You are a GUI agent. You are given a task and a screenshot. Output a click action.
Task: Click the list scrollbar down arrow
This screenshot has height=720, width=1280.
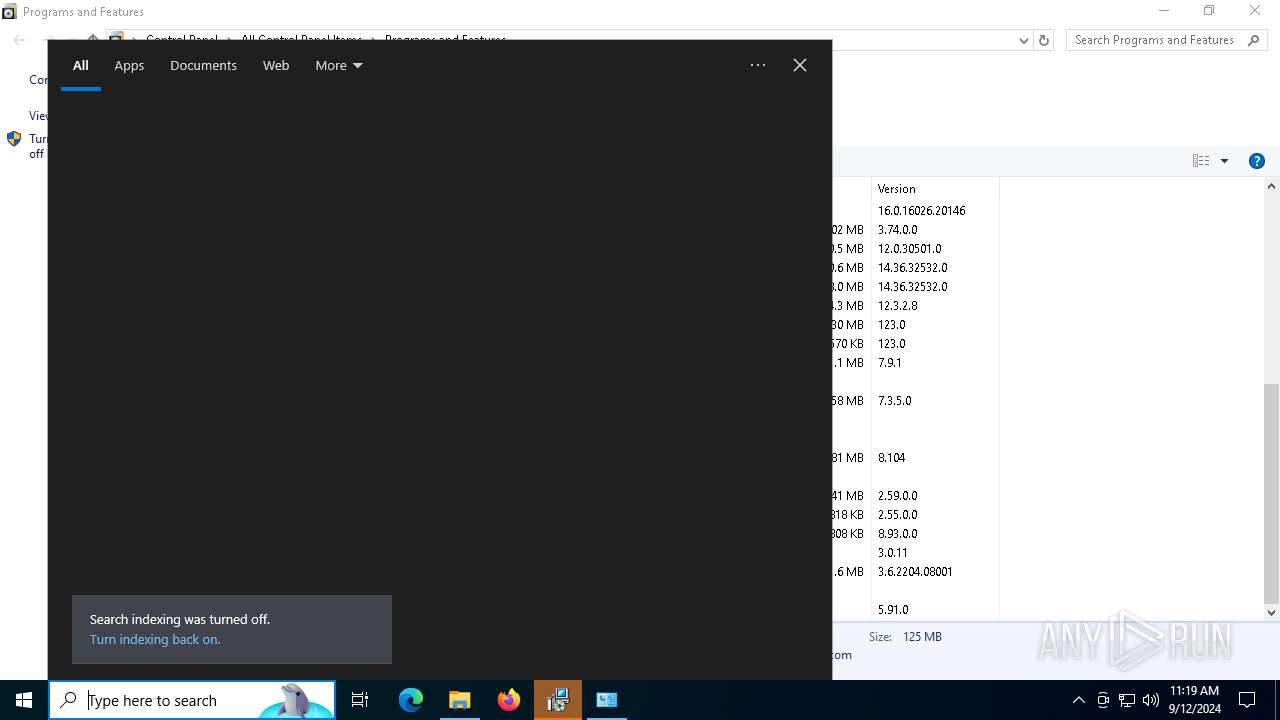coord(1272,612)
